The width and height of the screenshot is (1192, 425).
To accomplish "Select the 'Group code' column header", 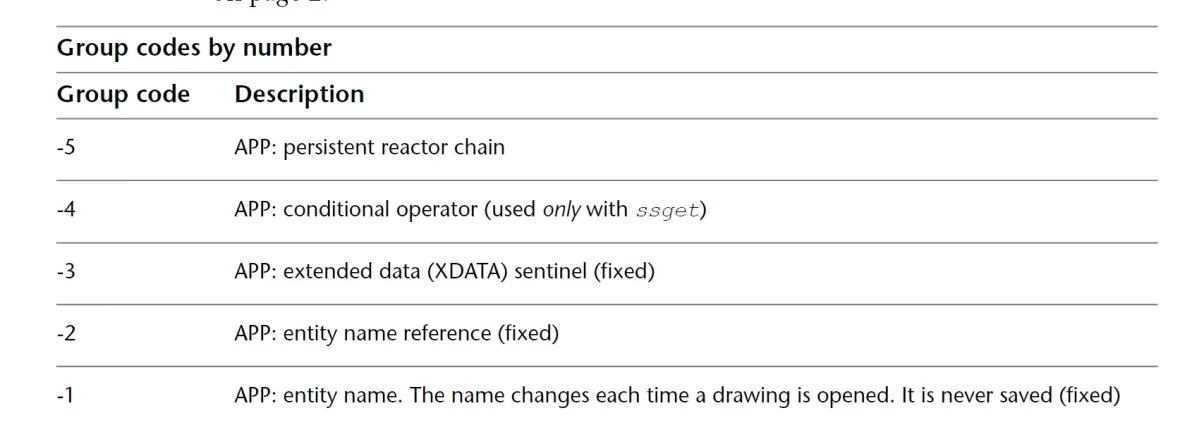I will (x=123, y=94).
